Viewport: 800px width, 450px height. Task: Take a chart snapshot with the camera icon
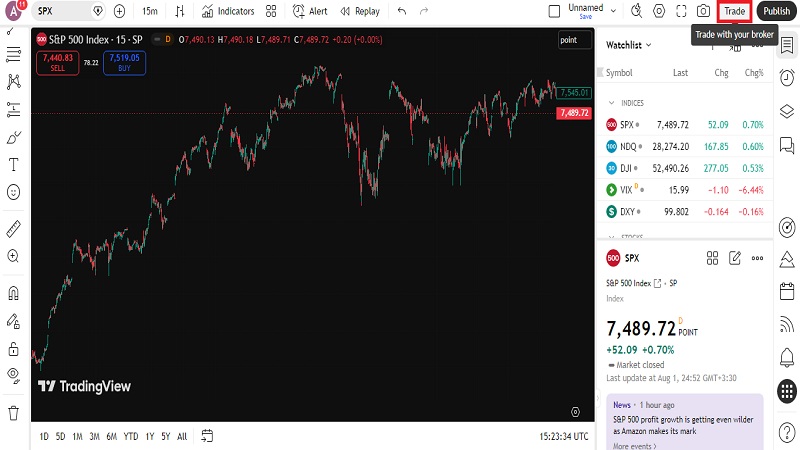(703, 11)
